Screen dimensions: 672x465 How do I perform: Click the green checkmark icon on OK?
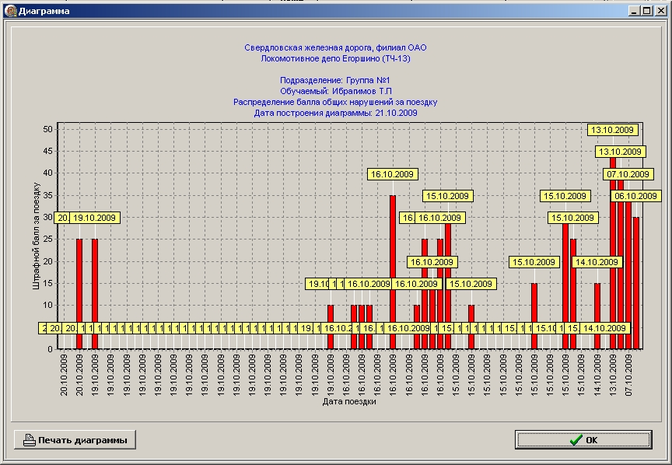[574, 440]
